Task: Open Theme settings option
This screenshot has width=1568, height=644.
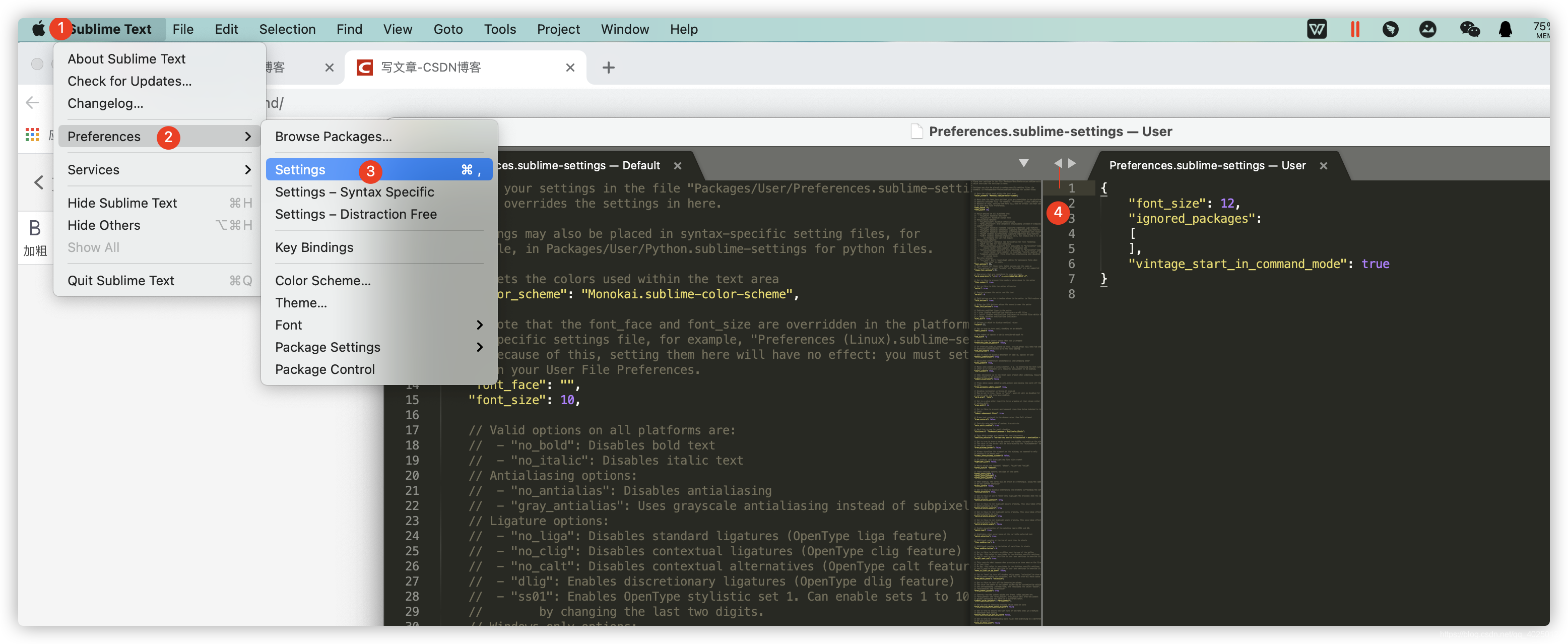Action: pos(300,303)
